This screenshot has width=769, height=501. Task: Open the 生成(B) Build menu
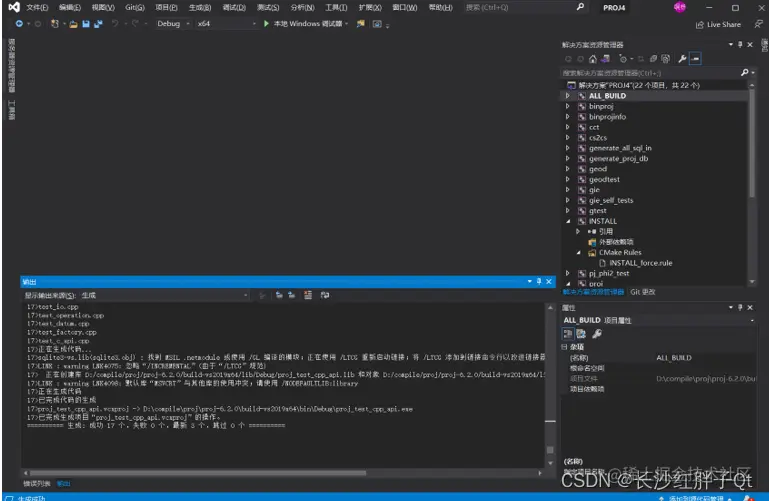[200, 7]
